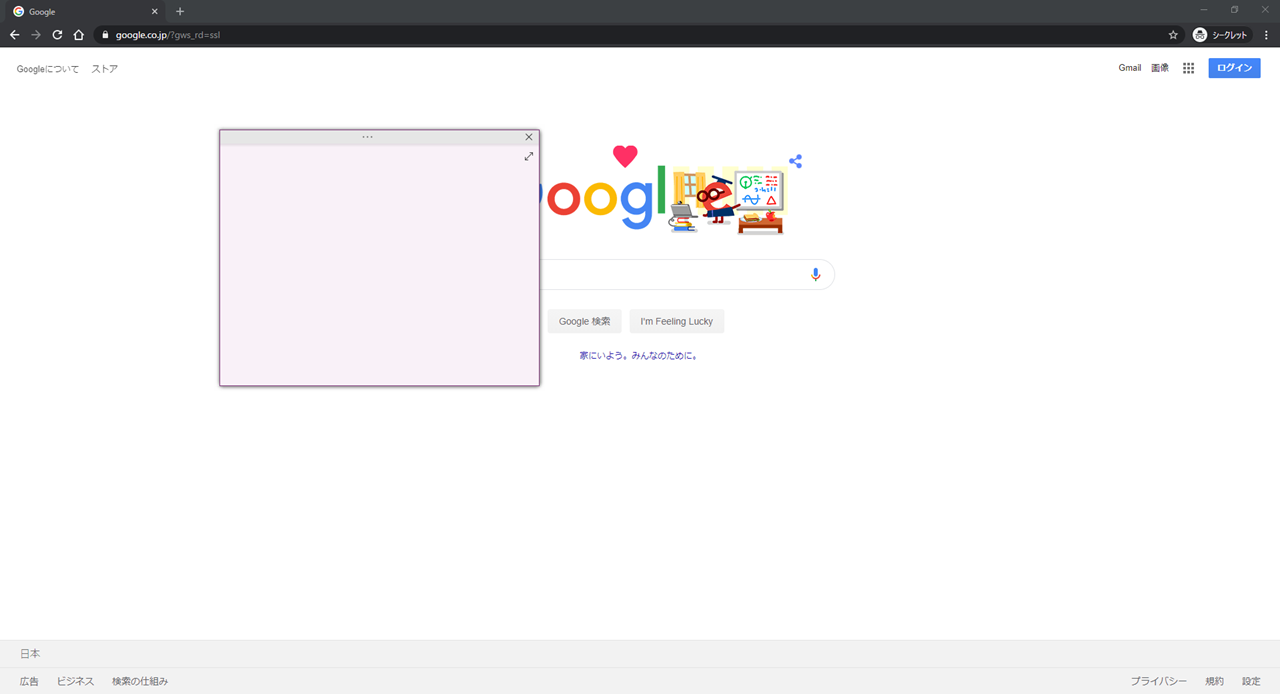Screen dimensions: 1280x694
Task: View site info via the padlock icon
Action: (105, 35)
